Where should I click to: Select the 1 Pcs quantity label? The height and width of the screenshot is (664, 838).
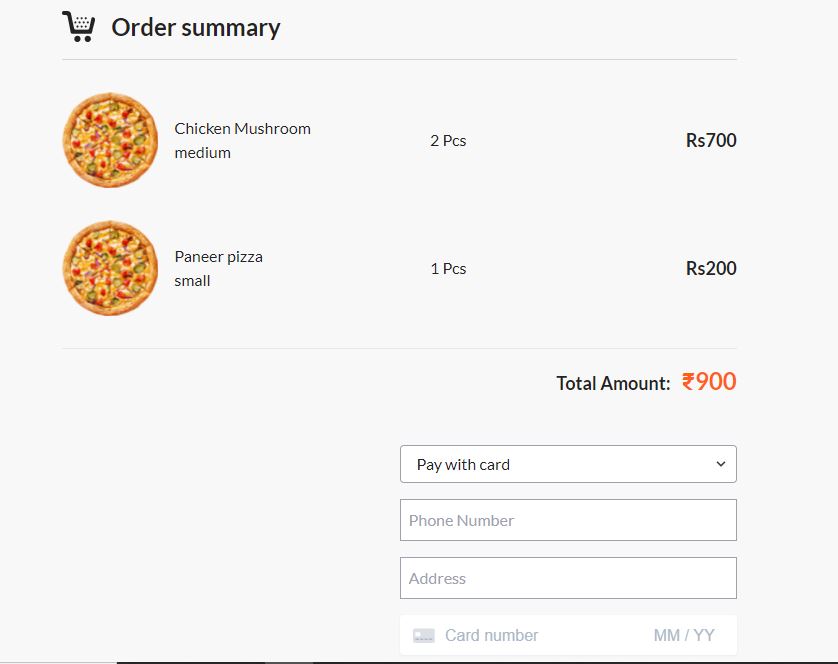tap(447, 268)
